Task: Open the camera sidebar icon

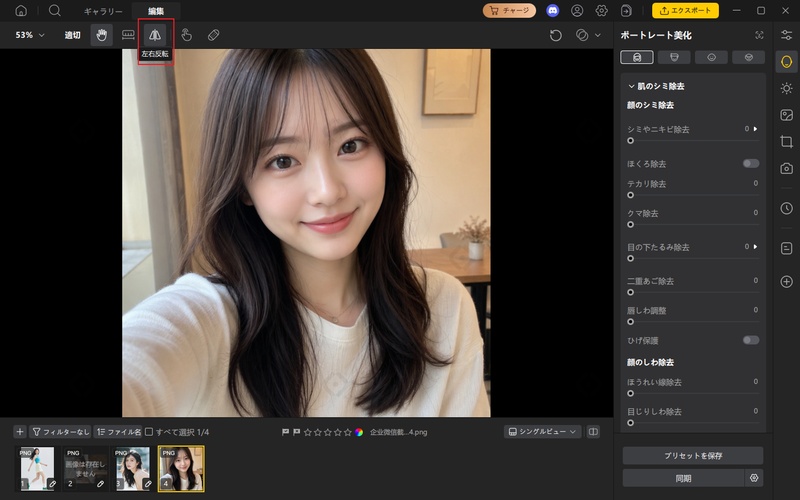Action: point(787,168)
